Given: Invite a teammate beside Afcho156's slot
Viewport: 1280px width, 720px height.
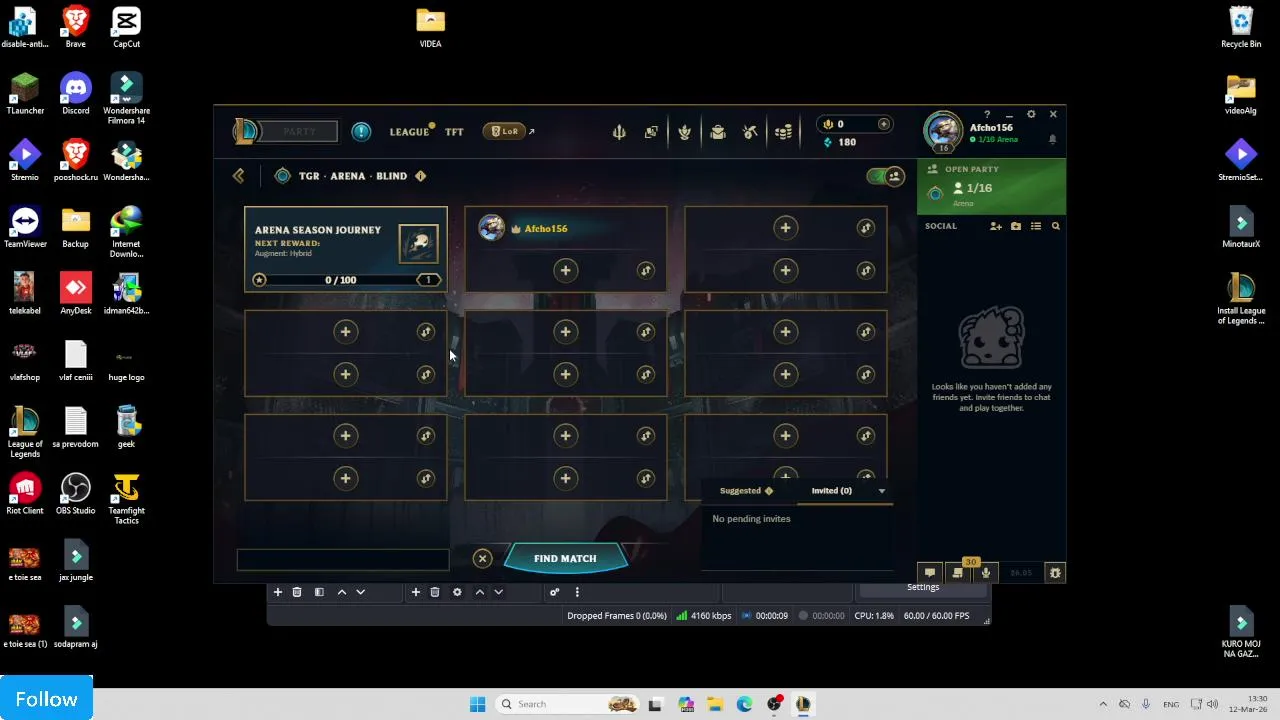Looking at the screenshot, I should coord(565,271).
